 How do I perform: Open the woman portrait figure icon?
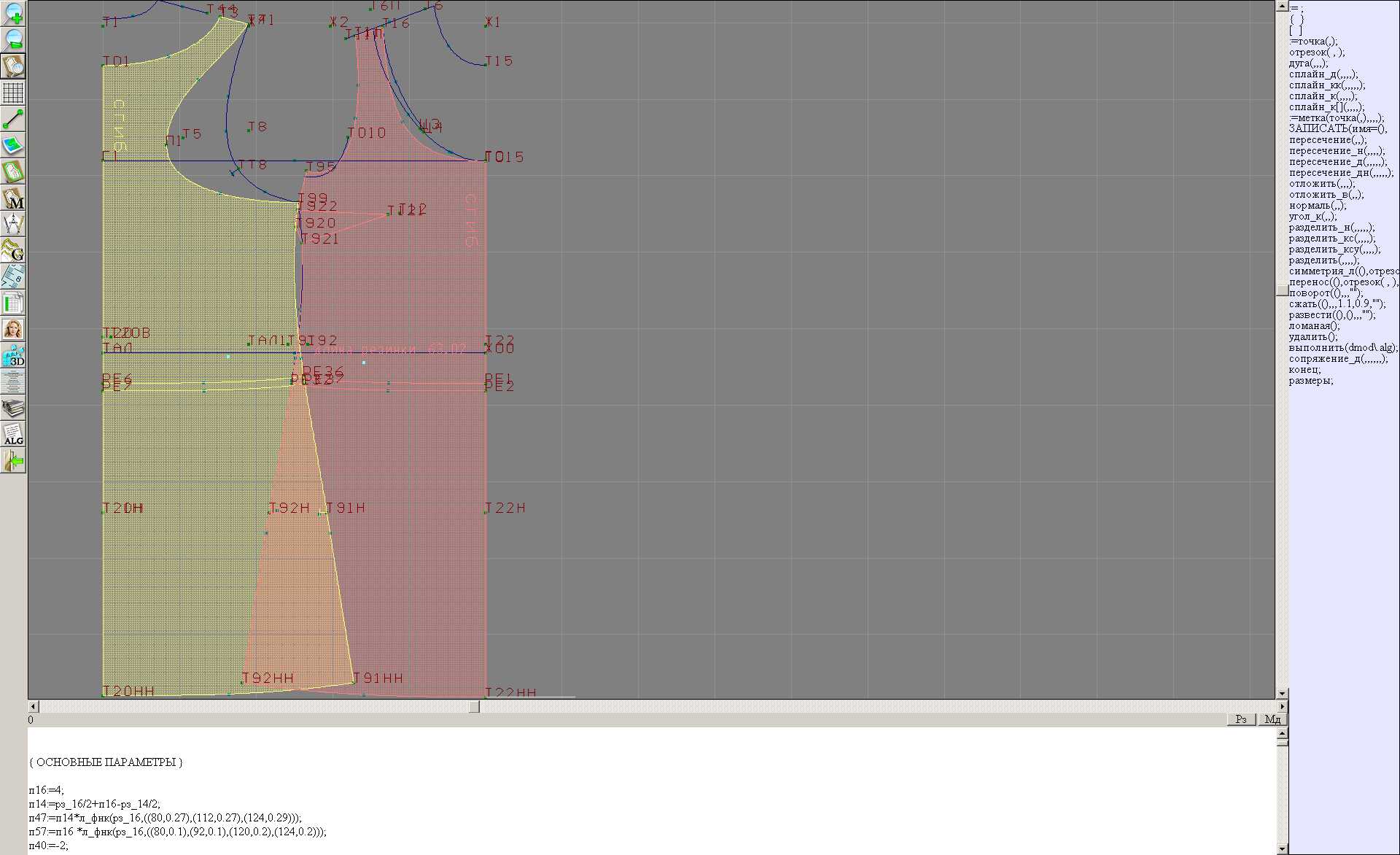[13, 329]
